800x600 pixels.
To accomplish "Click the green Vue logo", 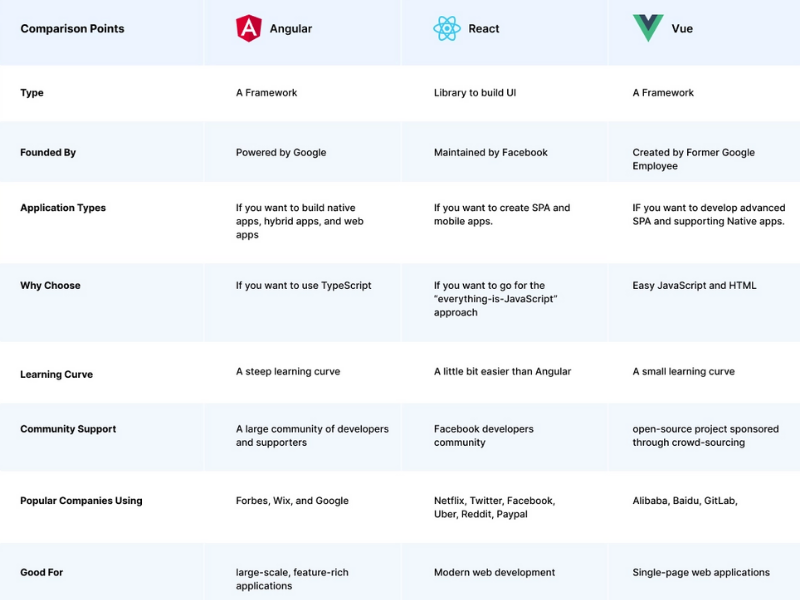I will click(647, 28).
